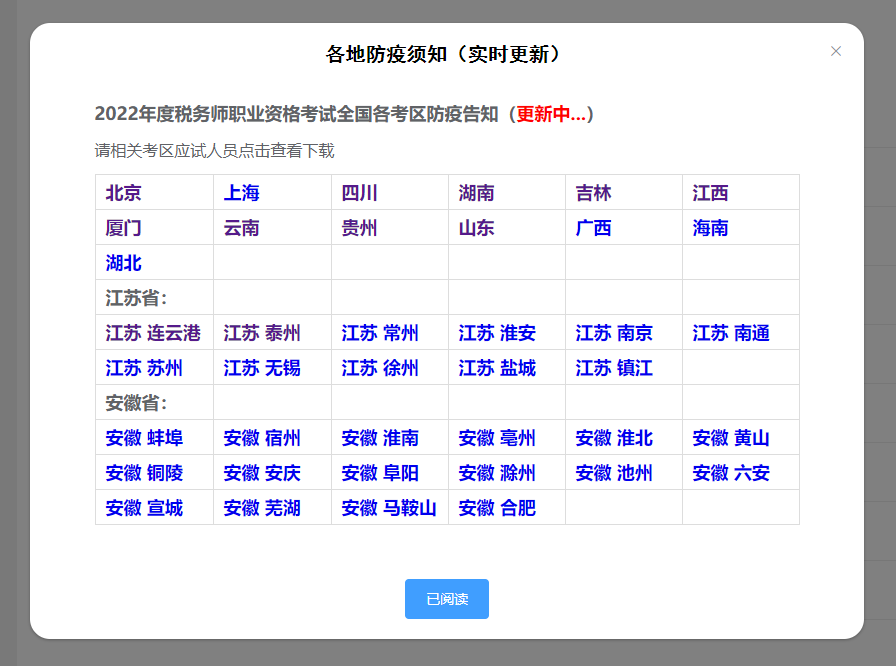The image size is (896, 666).
Task: Select the 贵州 notice link
Action: [x=360, y=228]
